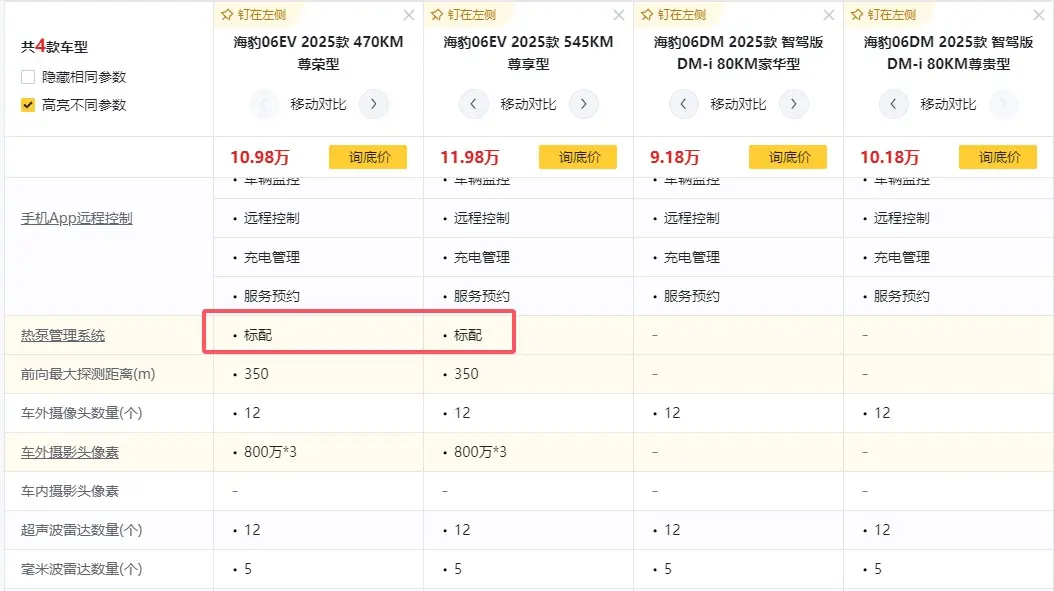Screen dimensions: 1054x591
Task: Click 询底价 for the 11.98万 model
Action: (578, 157)
